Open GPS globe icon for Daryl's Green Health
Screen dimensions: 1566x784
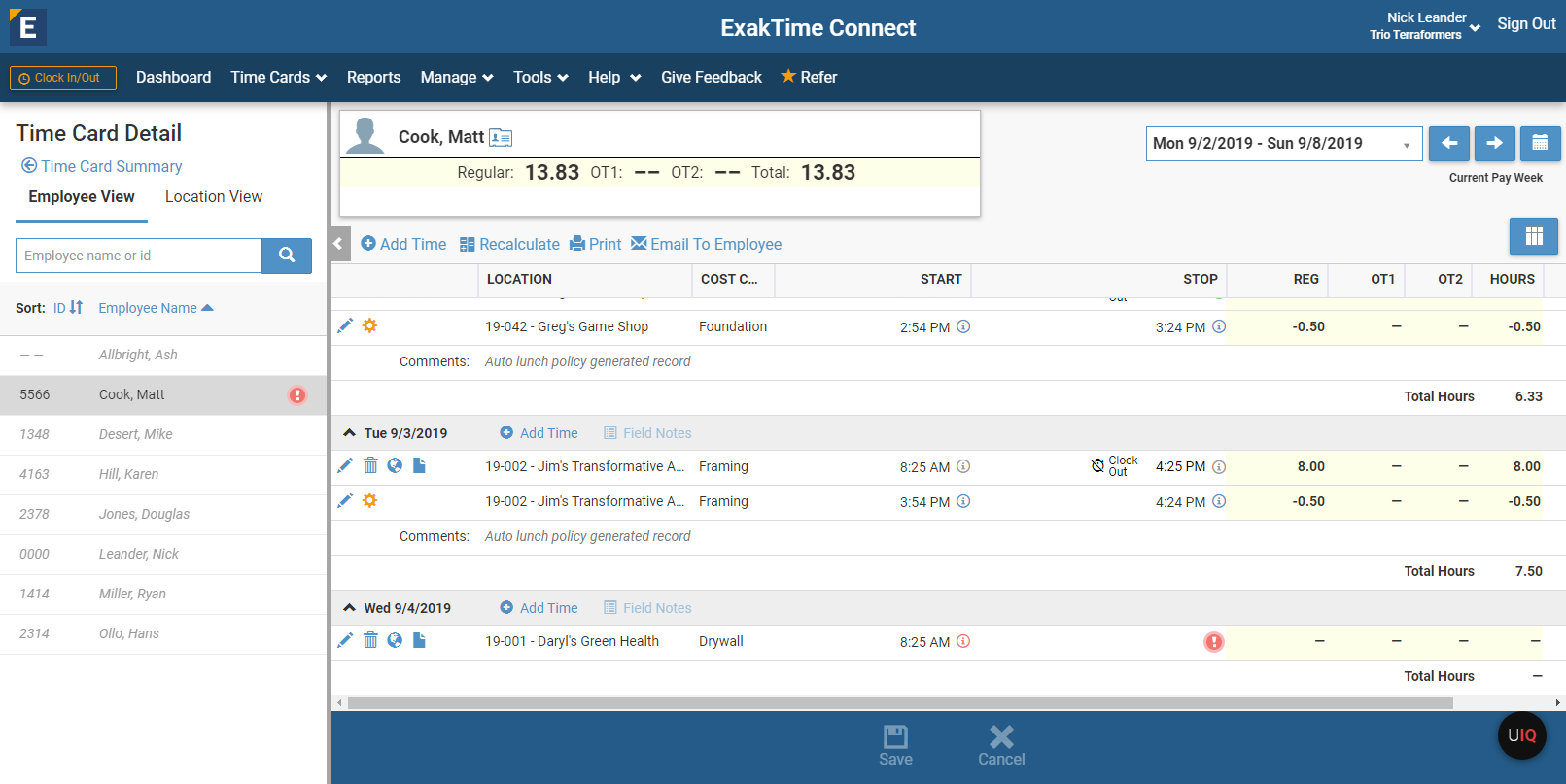pyautogui.click(x=395, y=641)
